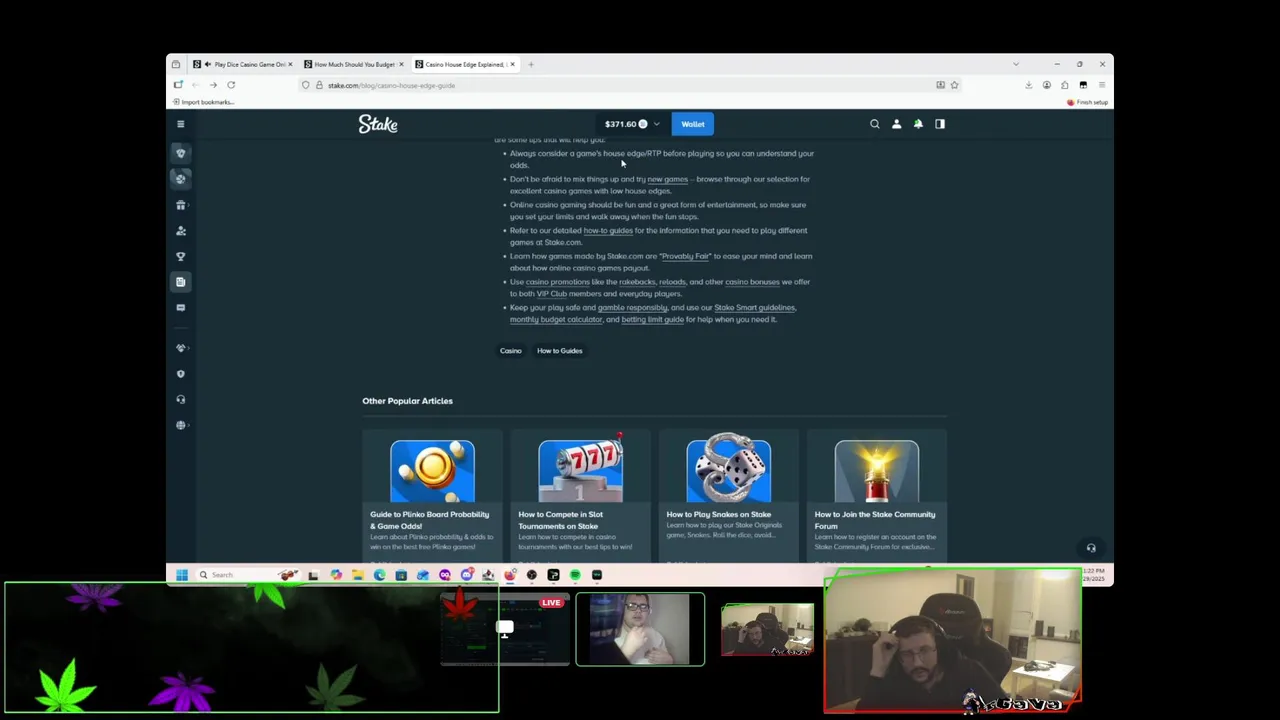Open Guide to Plinko Board Probability article
This screenshot has width=1280, height=720.
pyautogui.click(x=433, y=496)
